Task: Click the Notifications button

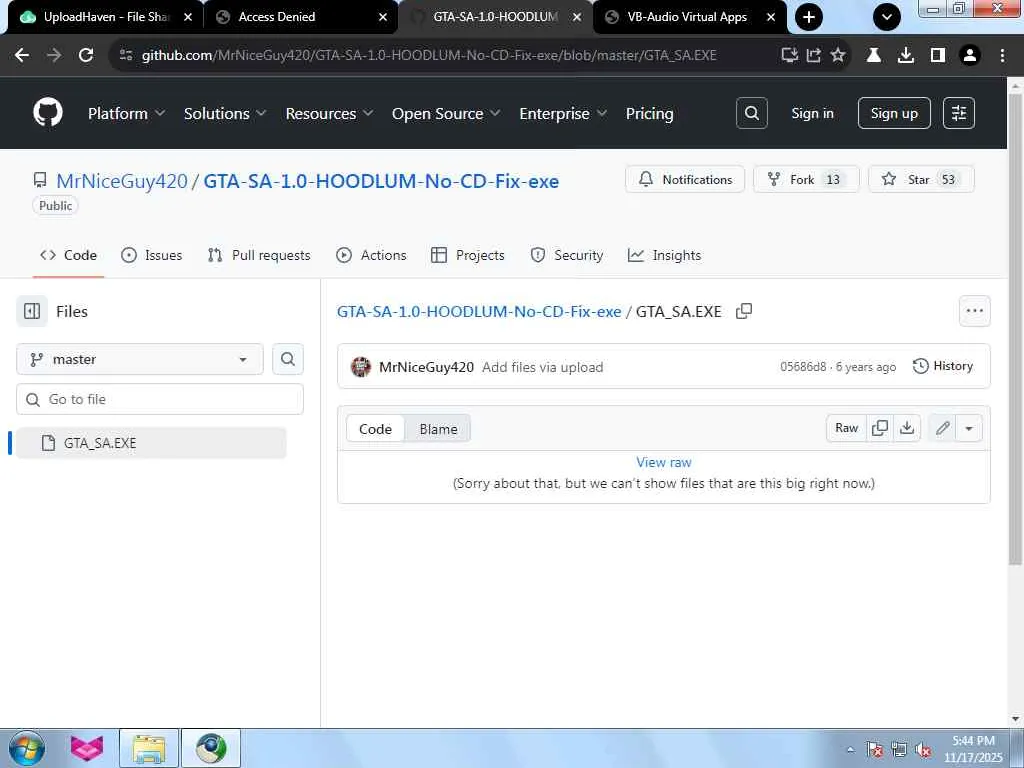Action: point(684,180)
